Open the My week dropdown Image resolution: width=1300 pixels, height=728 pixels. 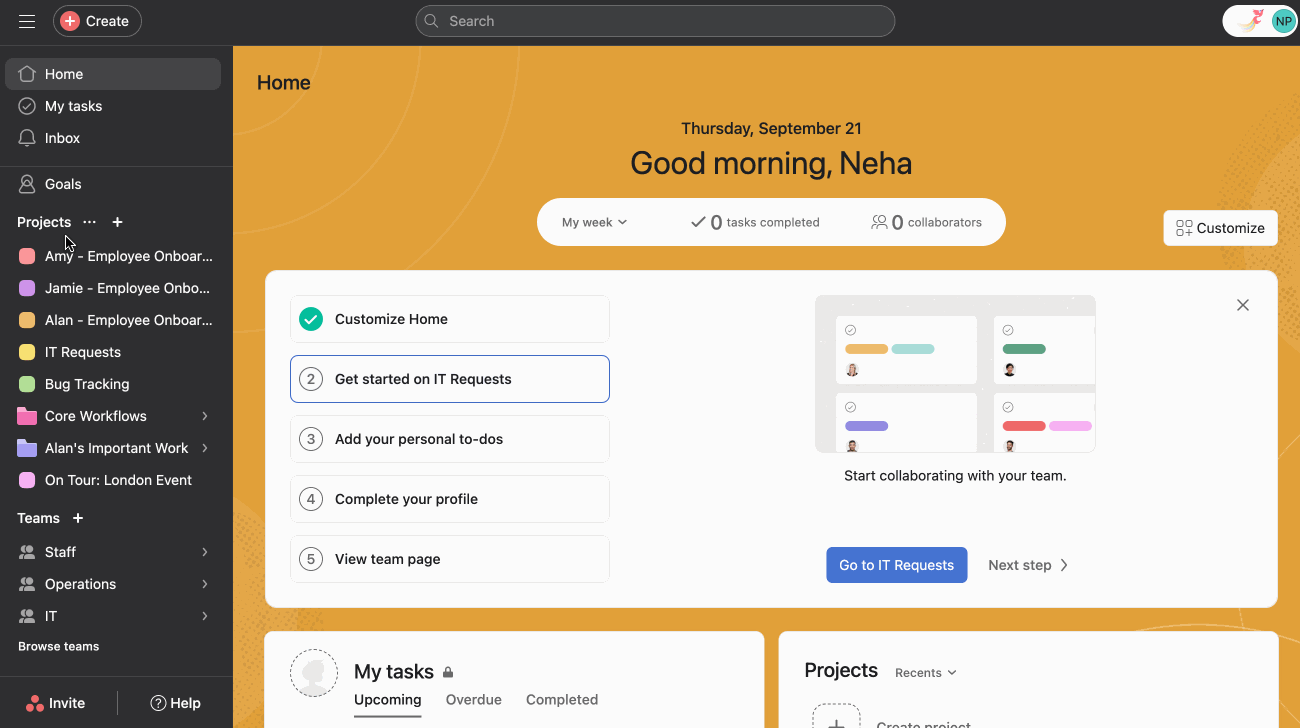coord(594,222)
